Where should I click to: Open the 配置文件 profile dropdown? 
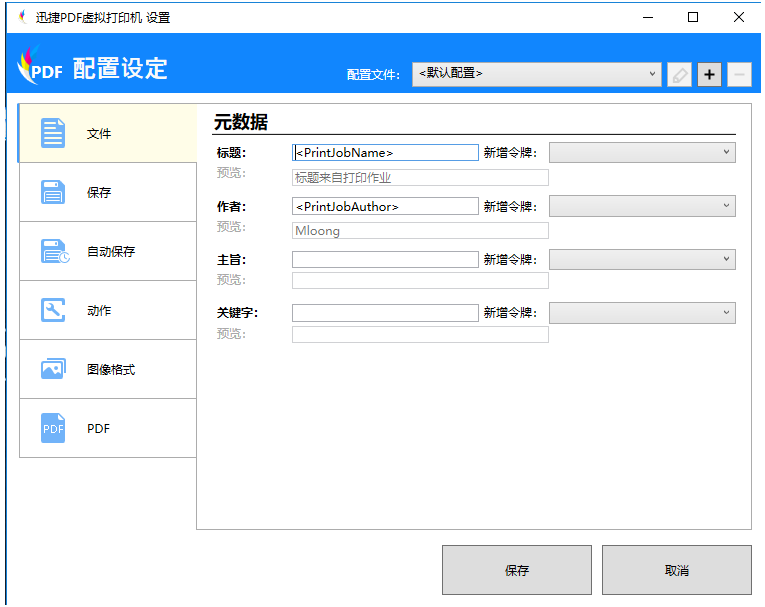(x=536, y=74)
